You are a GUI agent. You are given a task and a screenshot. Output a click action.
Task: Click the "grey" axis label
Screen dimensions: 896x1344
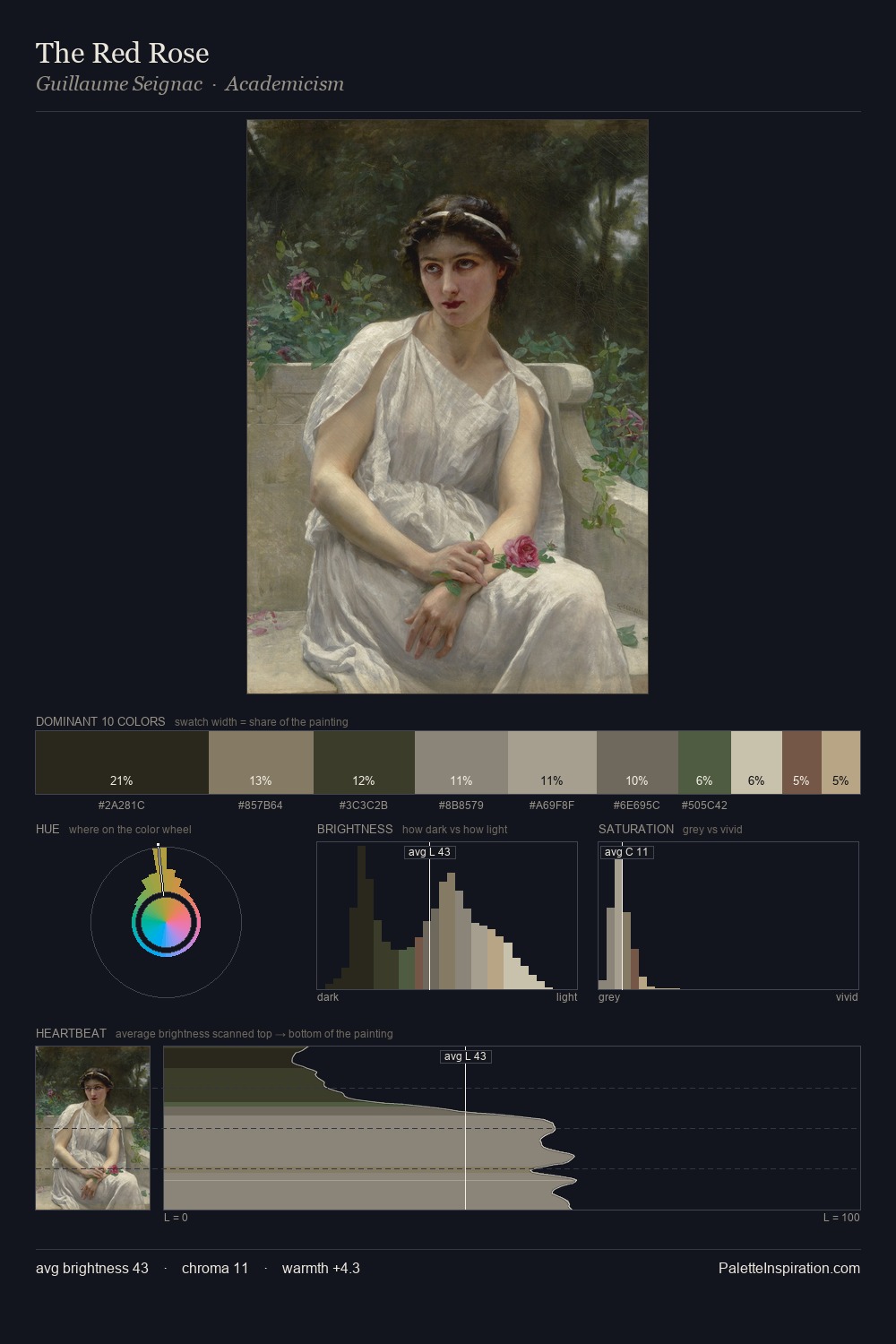609,997
